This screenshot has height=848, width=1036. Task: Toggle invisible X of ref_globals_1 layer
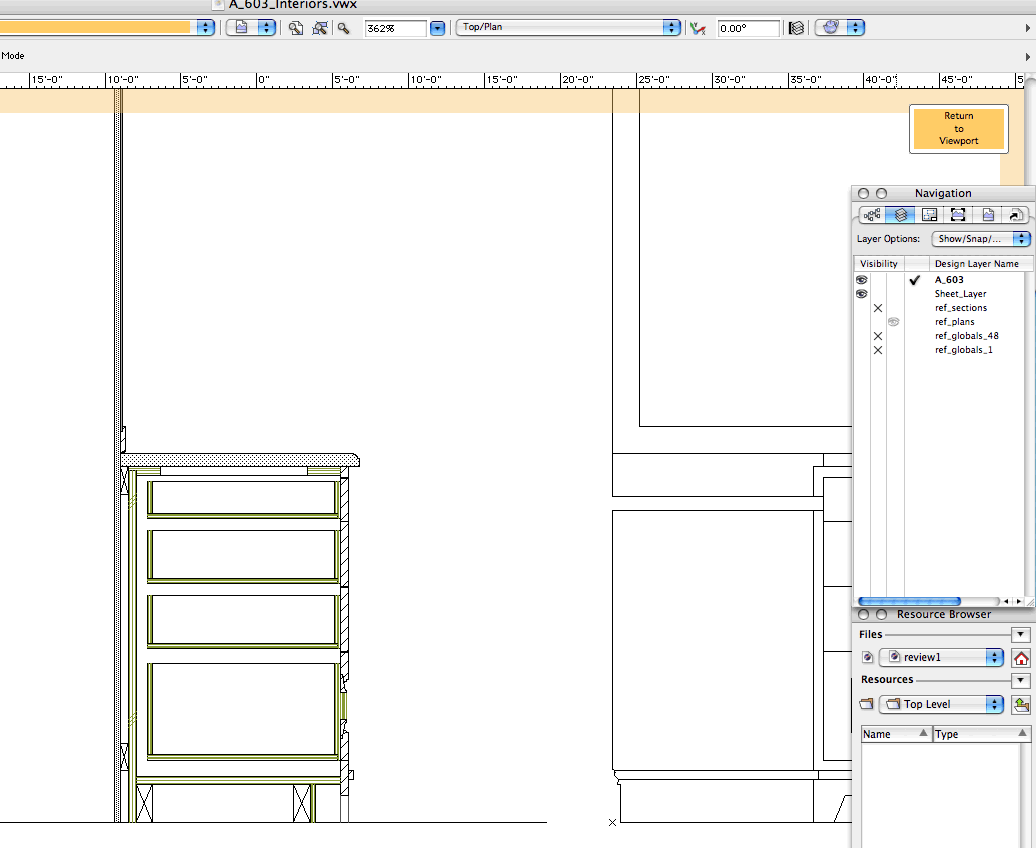pos(877,350)
